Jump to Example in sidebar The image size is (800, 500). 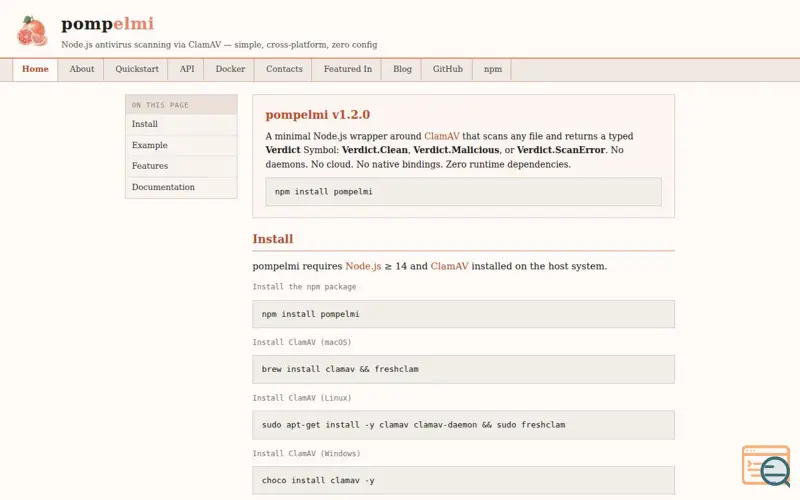[x=181, y=145]
